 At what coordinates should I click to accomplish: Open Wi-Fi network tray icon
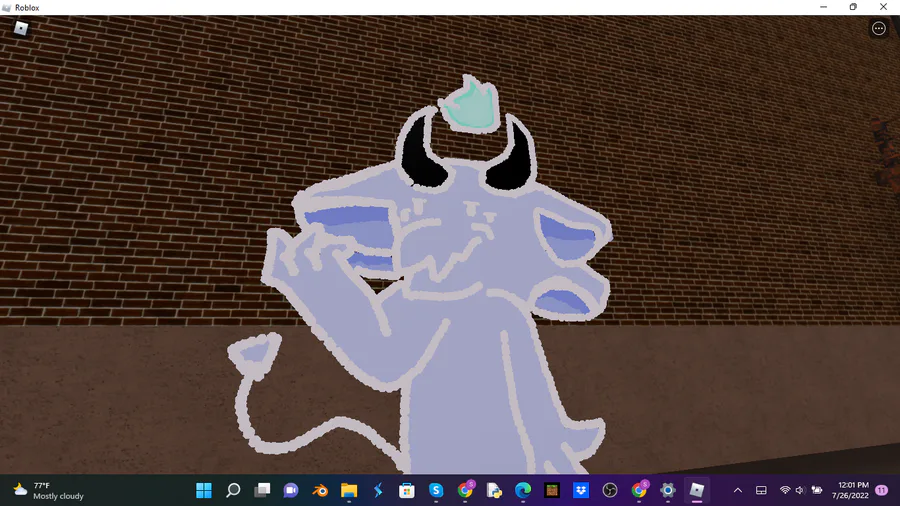(x=785, y=490)
